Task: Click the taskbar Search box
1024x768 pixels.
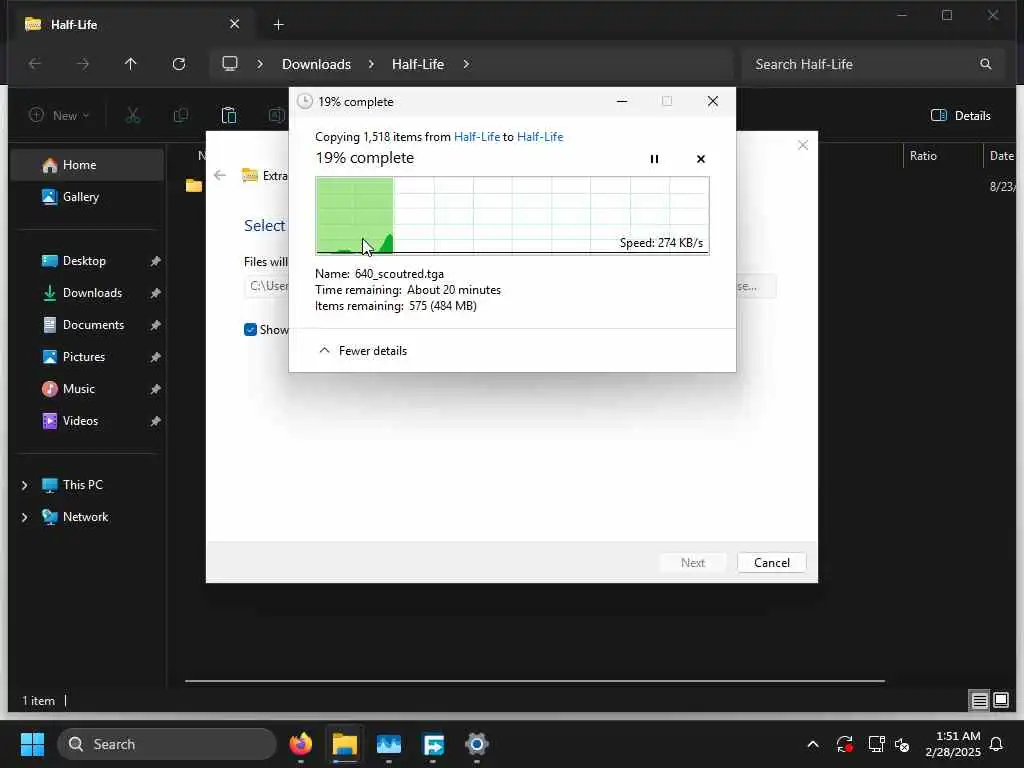Action: pos(167,744)
